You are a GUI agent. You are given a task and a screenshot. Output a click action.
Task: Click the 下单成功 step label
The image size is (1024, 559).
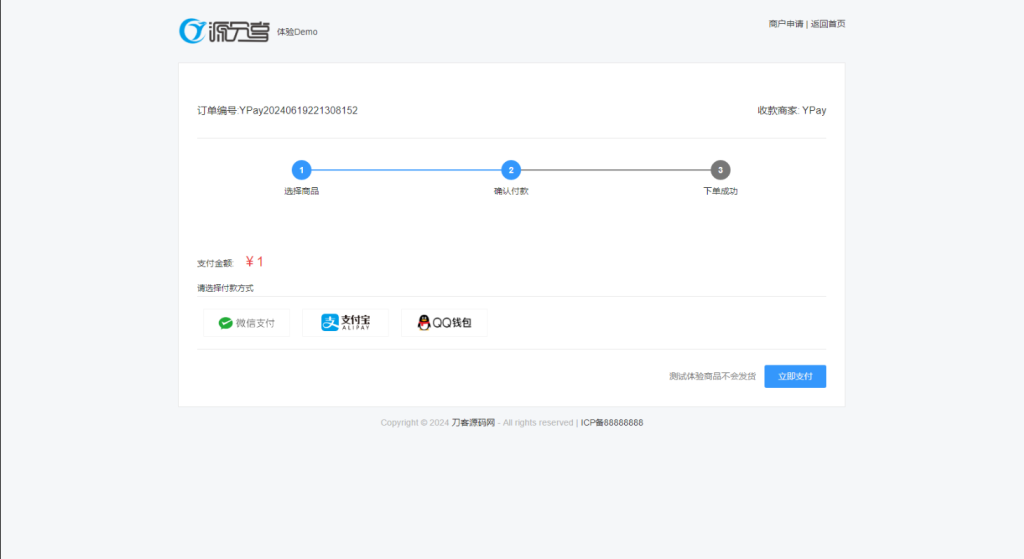point(720,191)
